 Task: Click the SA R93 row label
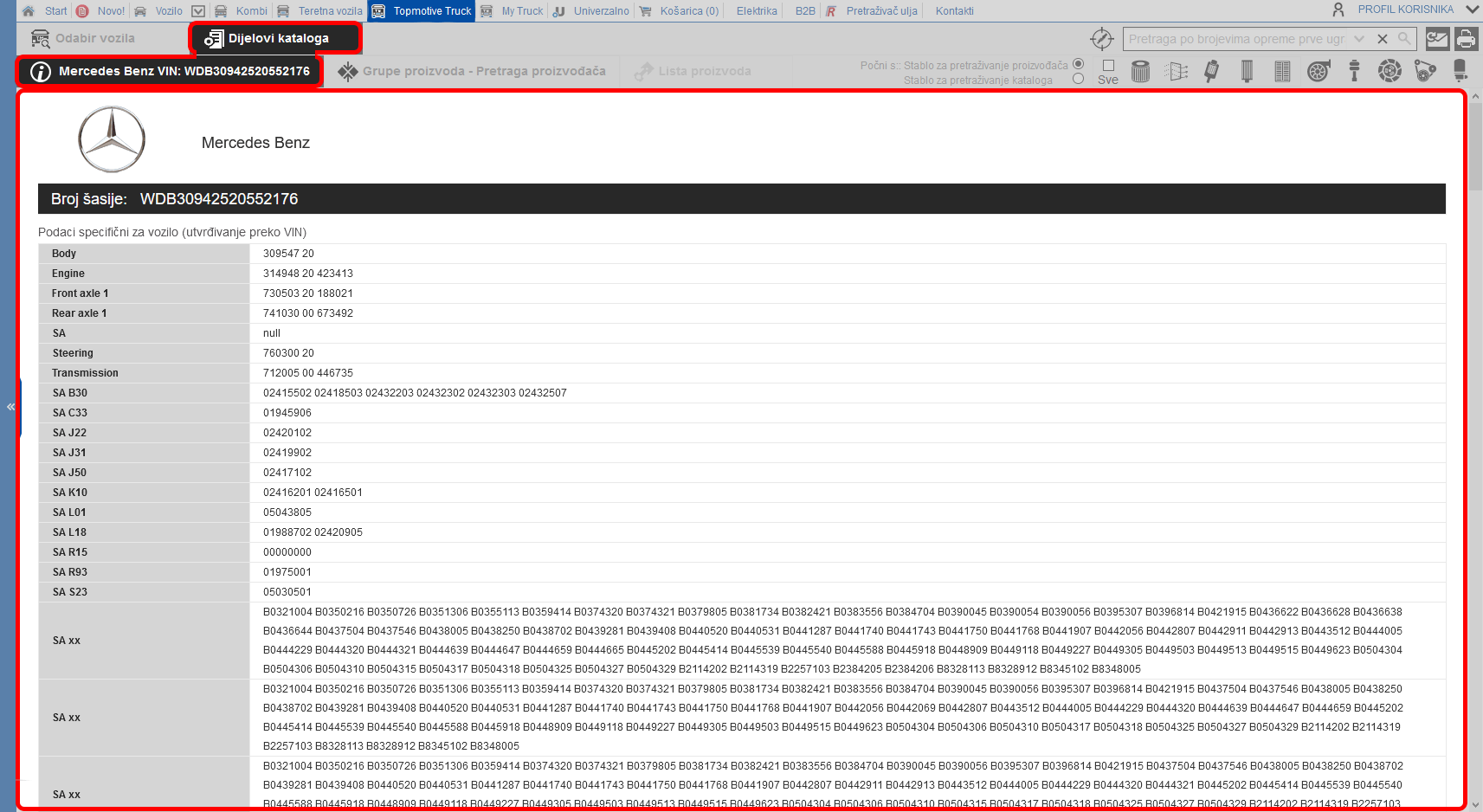point(70,572)
